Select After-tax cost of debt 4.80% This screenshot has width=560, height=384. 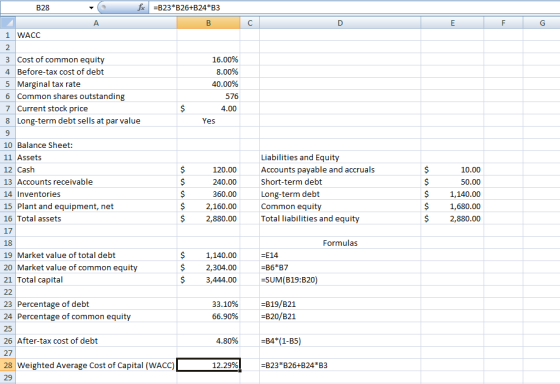coord(208,341)
